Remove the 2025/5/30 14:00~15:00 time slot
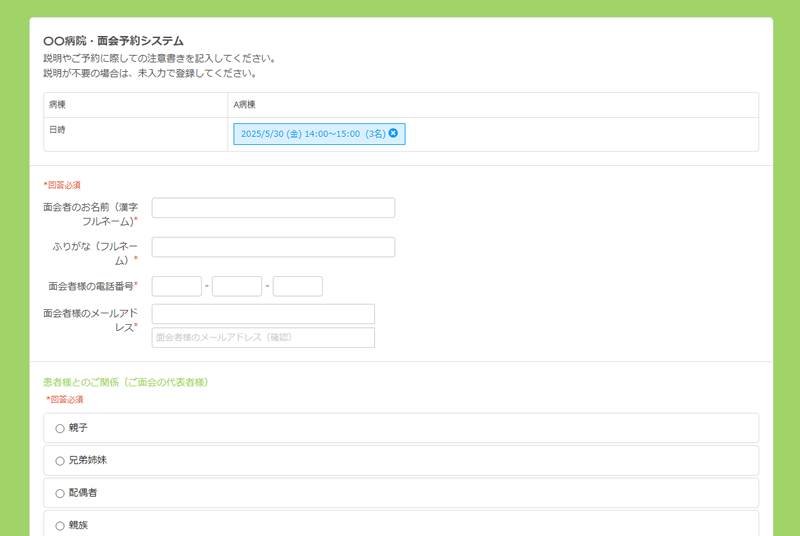The height and width of the screenshot is (536, 800). [x=393, y=133]
